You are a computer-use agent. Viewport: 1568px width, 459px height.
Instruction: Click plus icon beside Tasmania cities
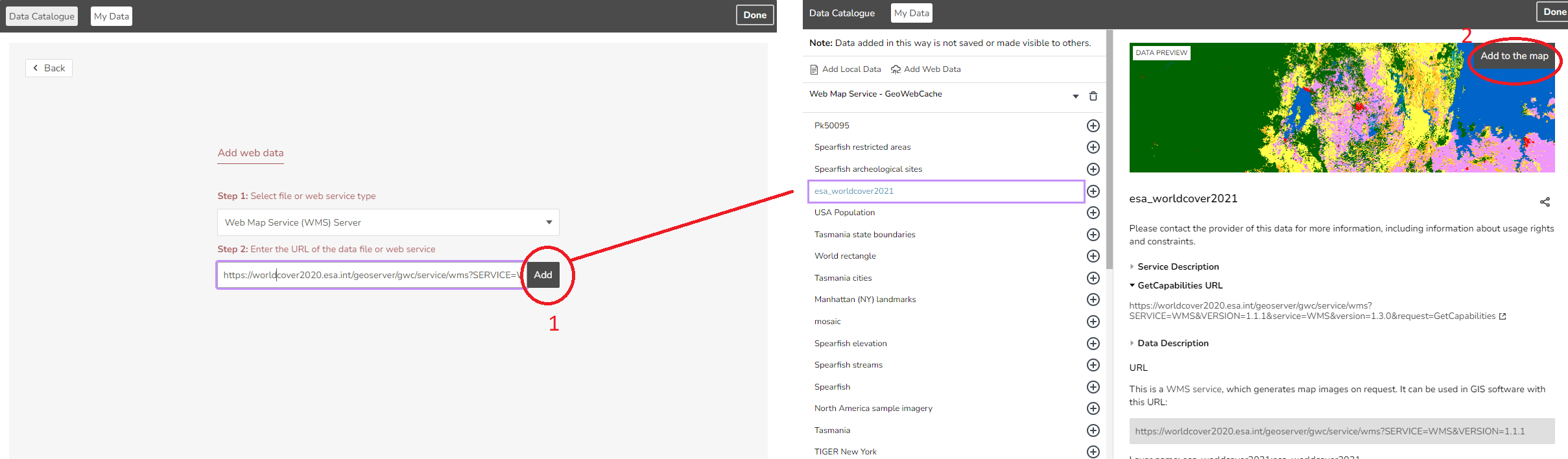click(x=1093, y=278)
